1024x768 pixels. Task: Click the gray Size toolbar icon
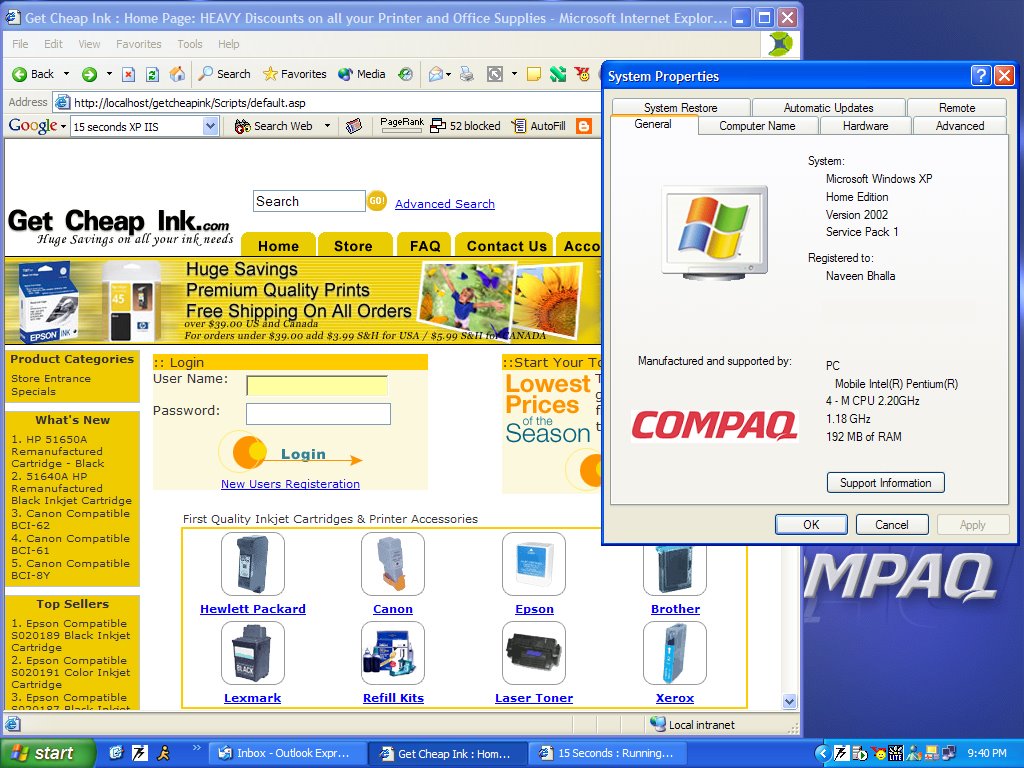coord(495,74)
